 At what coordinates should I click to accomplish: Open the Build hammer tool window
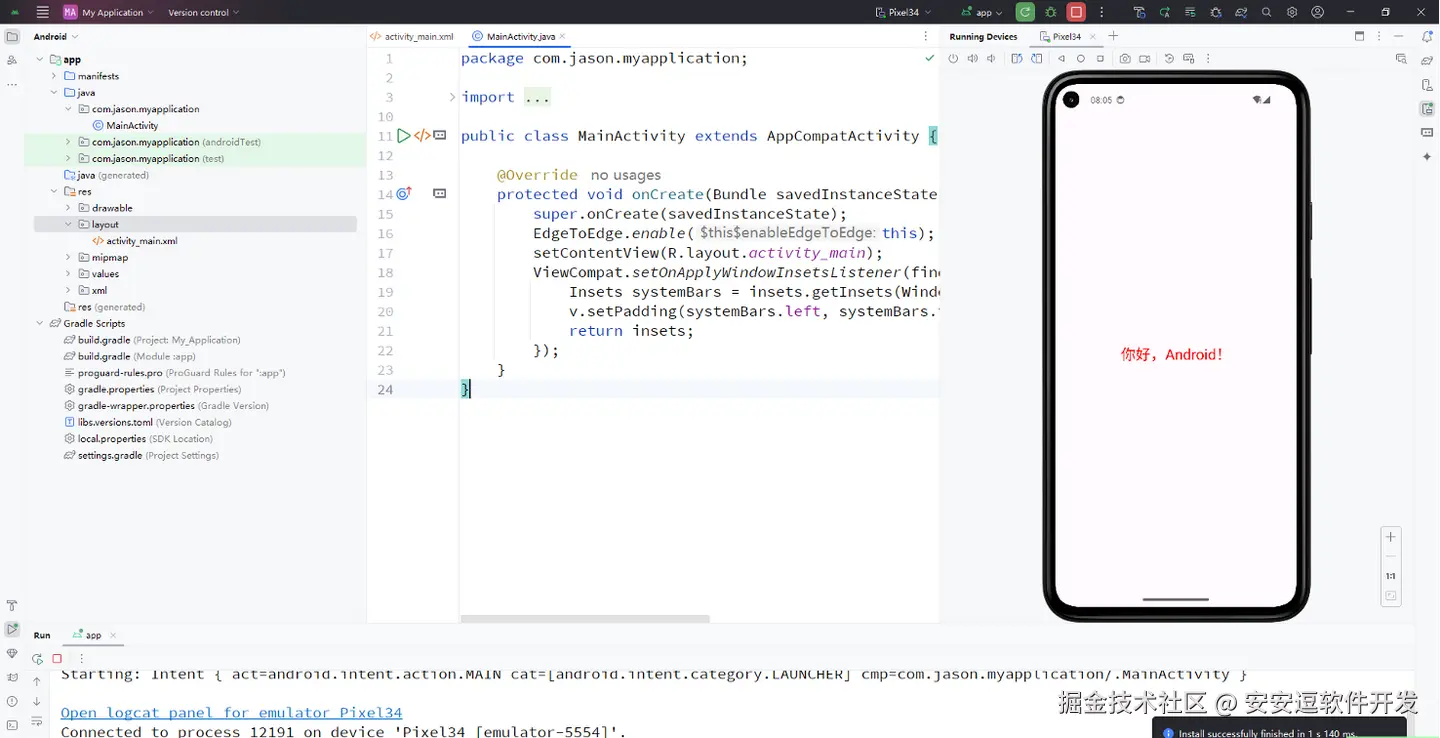pos(12,606)
